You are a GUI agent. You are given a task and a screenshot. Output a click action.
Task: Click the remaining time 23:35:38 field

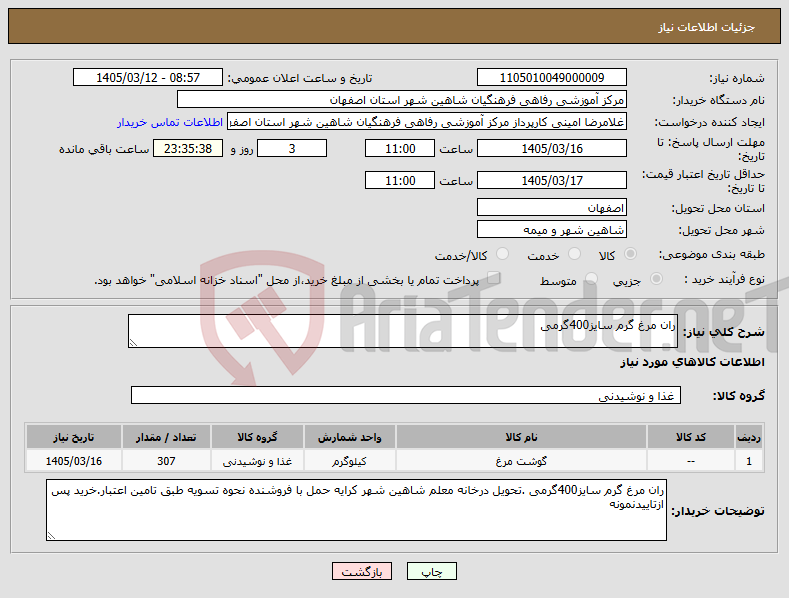click(188, 148)
